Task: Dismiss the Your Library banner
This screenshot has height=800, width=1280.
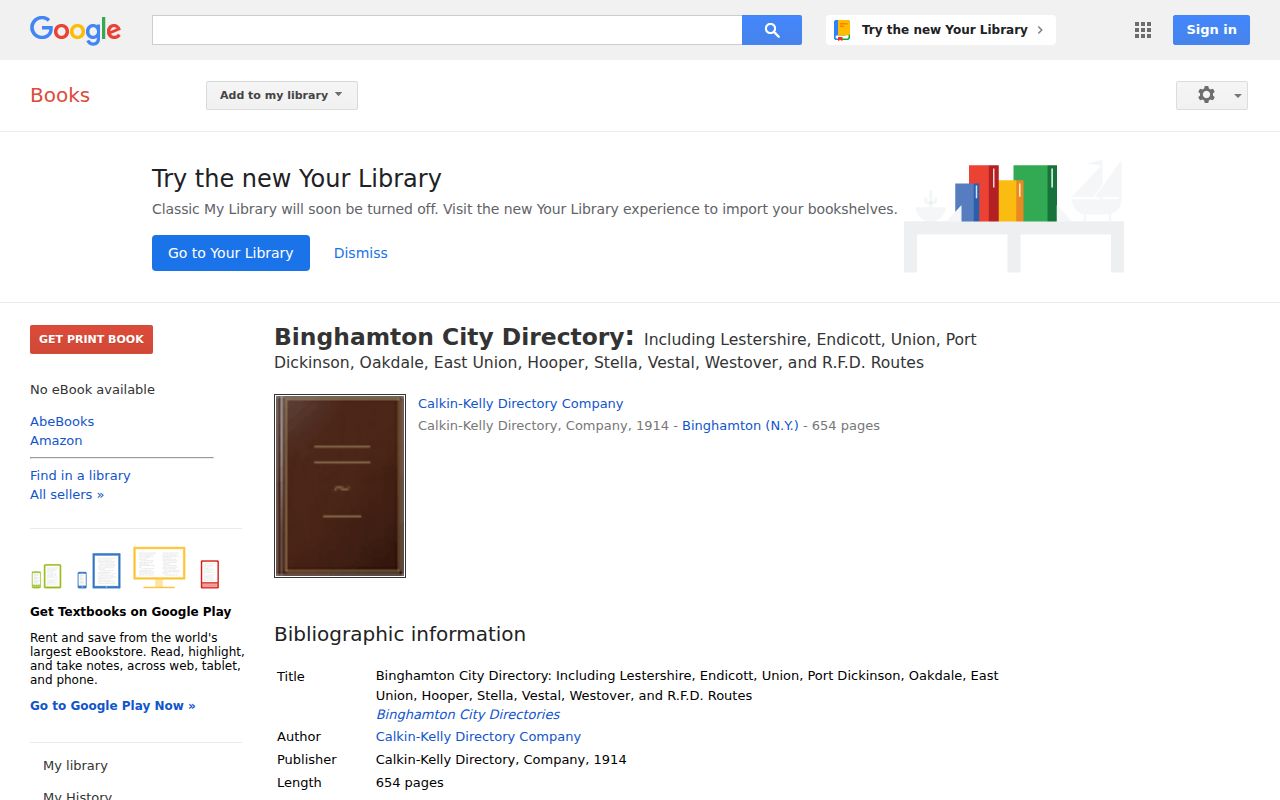Action: click(x=361, y=253)
